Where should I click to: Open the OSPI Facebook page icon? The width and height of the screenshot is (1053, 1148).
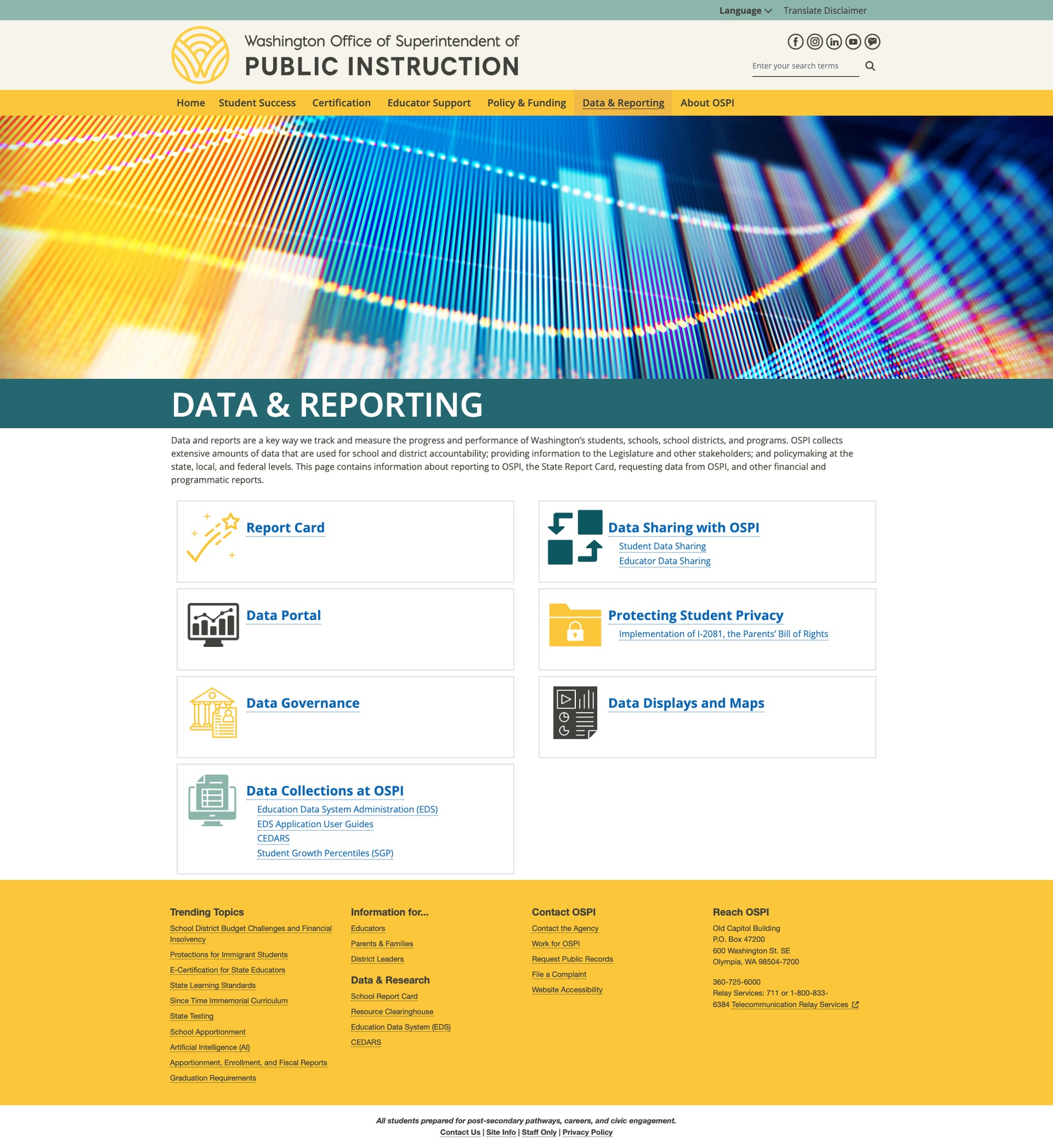point(795,41)
